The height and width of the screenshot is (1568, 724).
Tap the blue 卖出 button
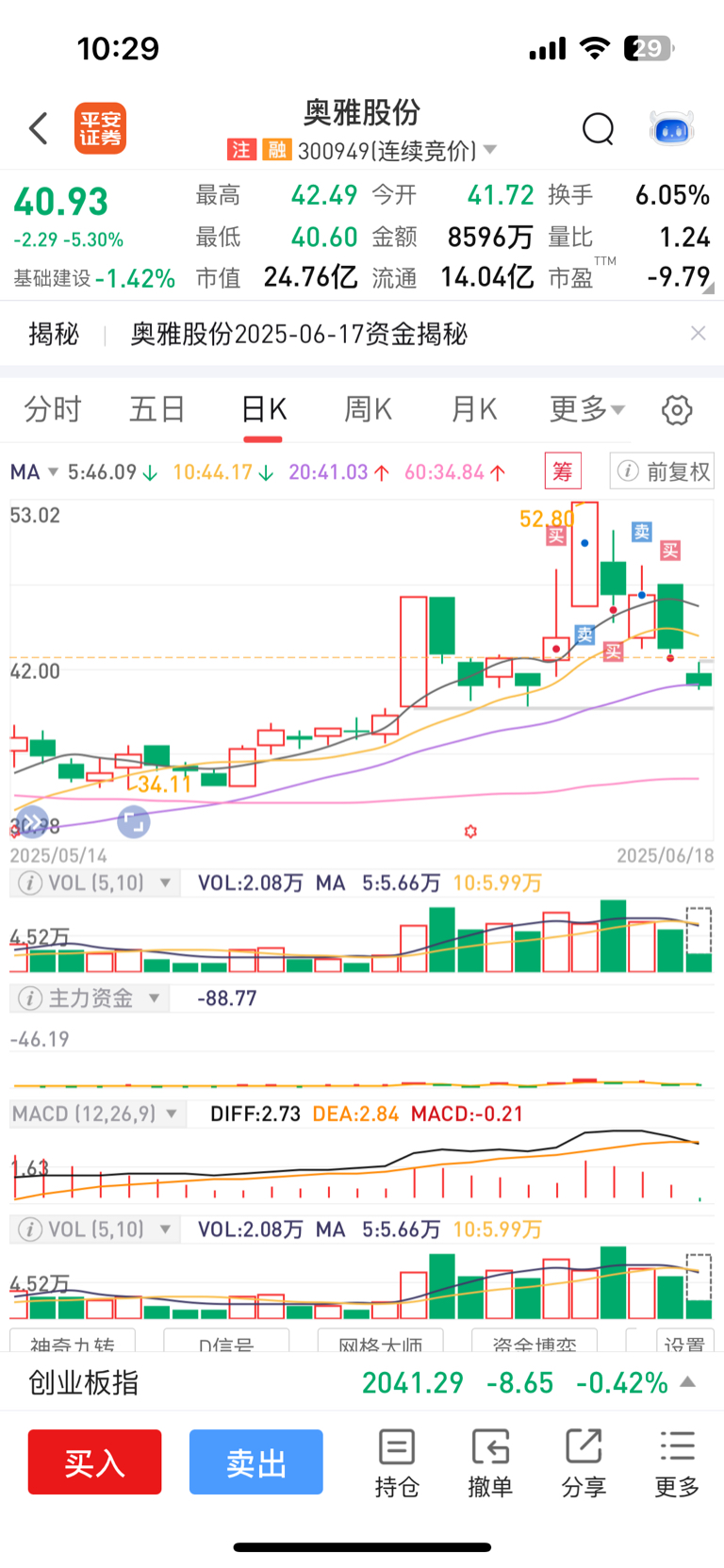(x=255, y=1461)
